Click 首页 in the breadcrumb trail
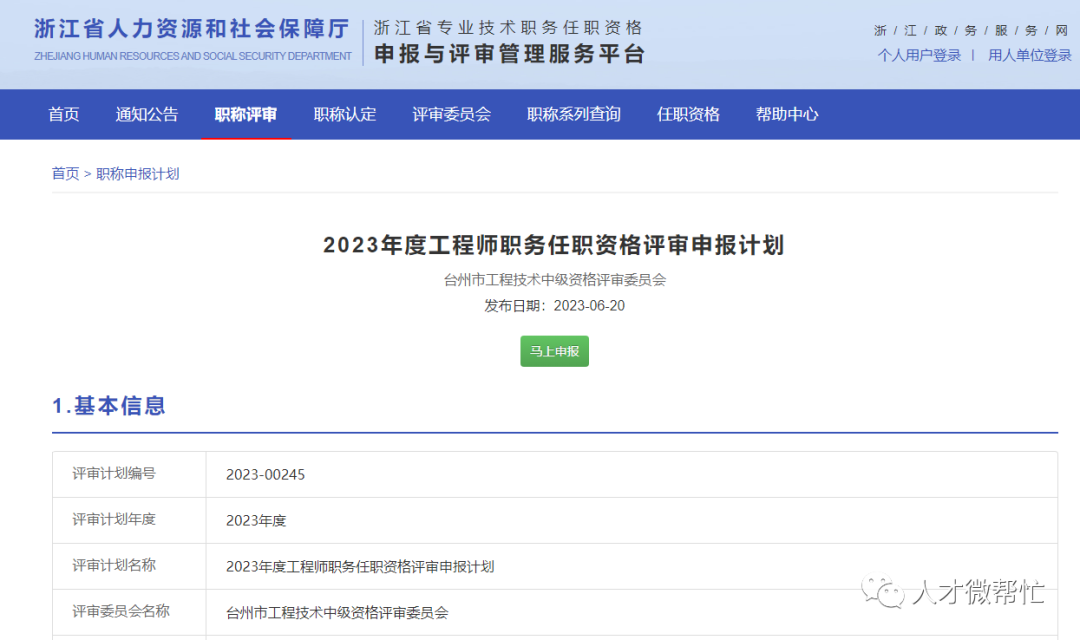 64,173
